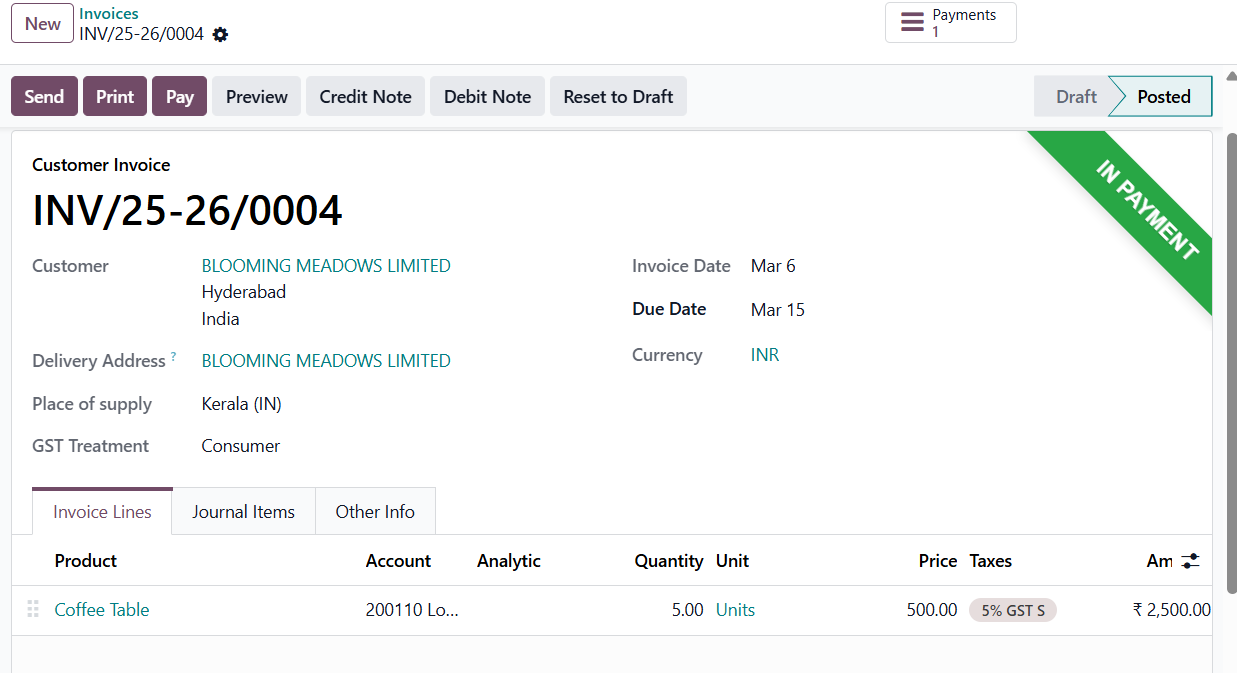This screenshot has width=1237, height=673.
Task: Open invoice Preview
Action: click(x=256, y=97)
